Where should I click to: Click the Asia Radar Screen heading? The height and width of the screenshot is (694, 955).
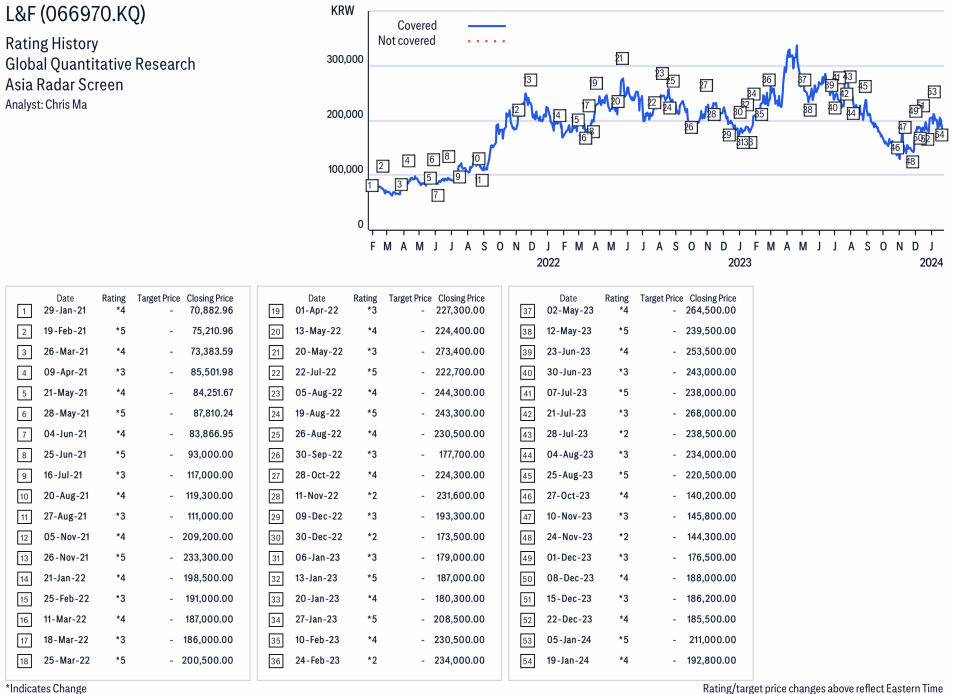pos(64,84)
